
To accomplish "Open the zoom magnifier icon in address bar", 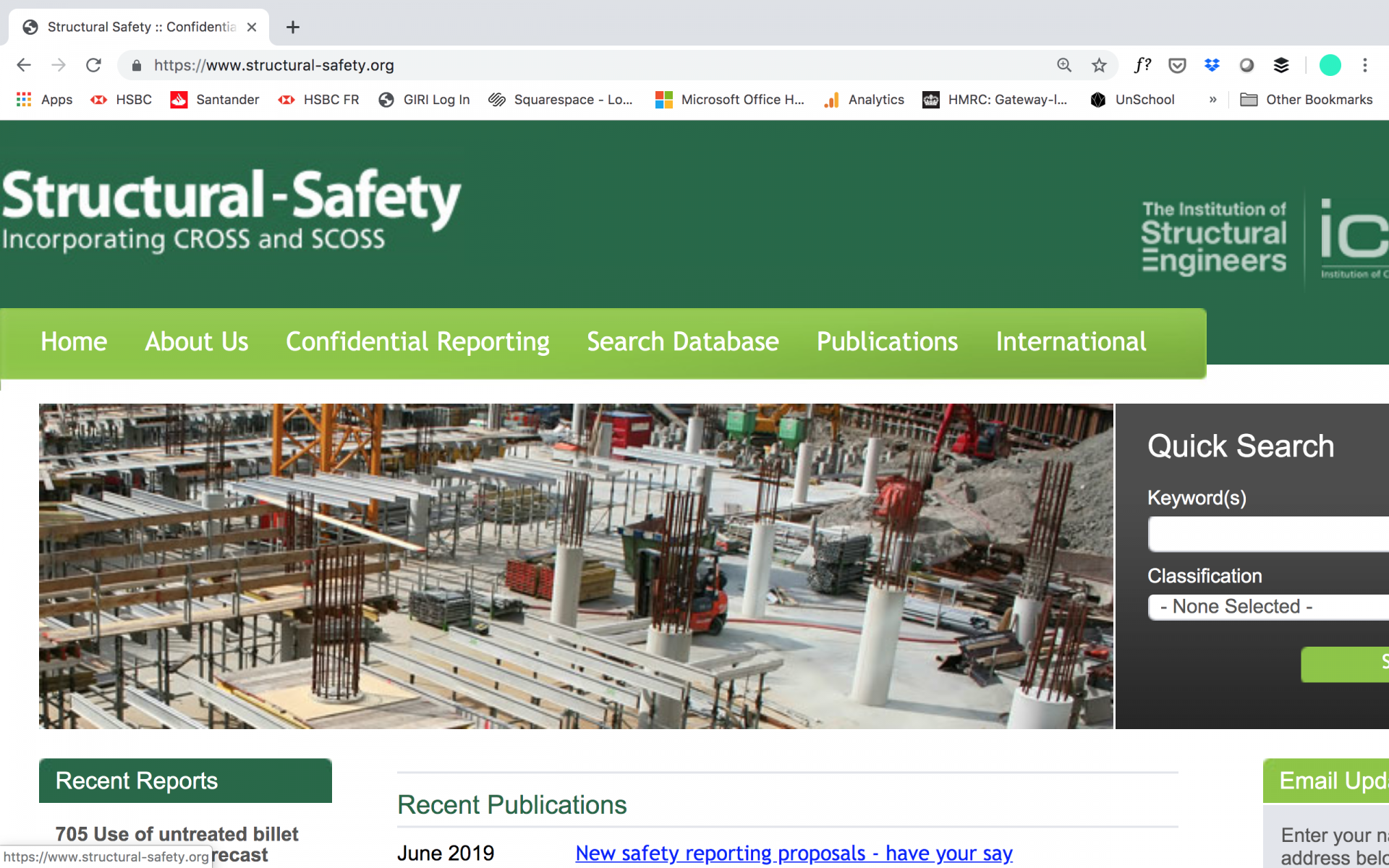I will point(1064,65).
